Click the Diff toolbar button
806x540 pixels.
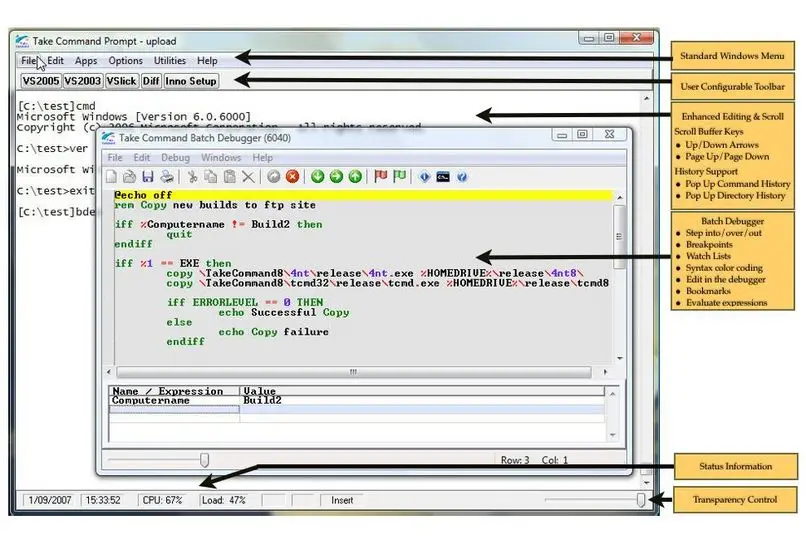151,81
